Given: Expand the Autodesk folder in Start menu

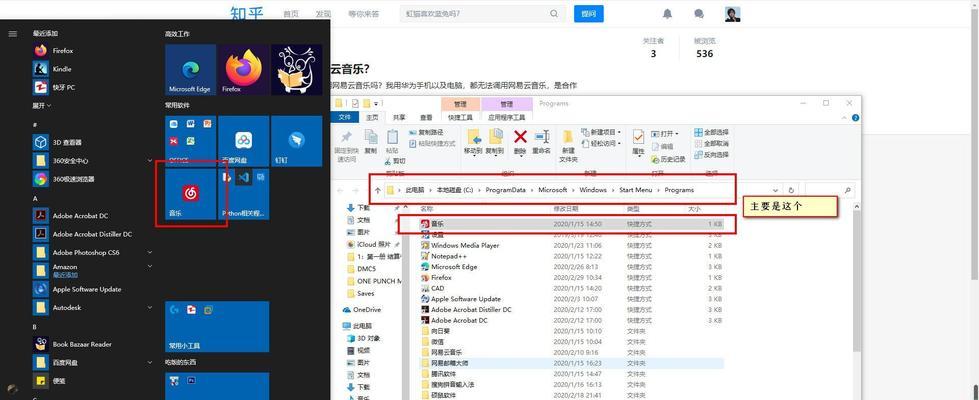Looking at the screenshot, I should pos(150,308).
